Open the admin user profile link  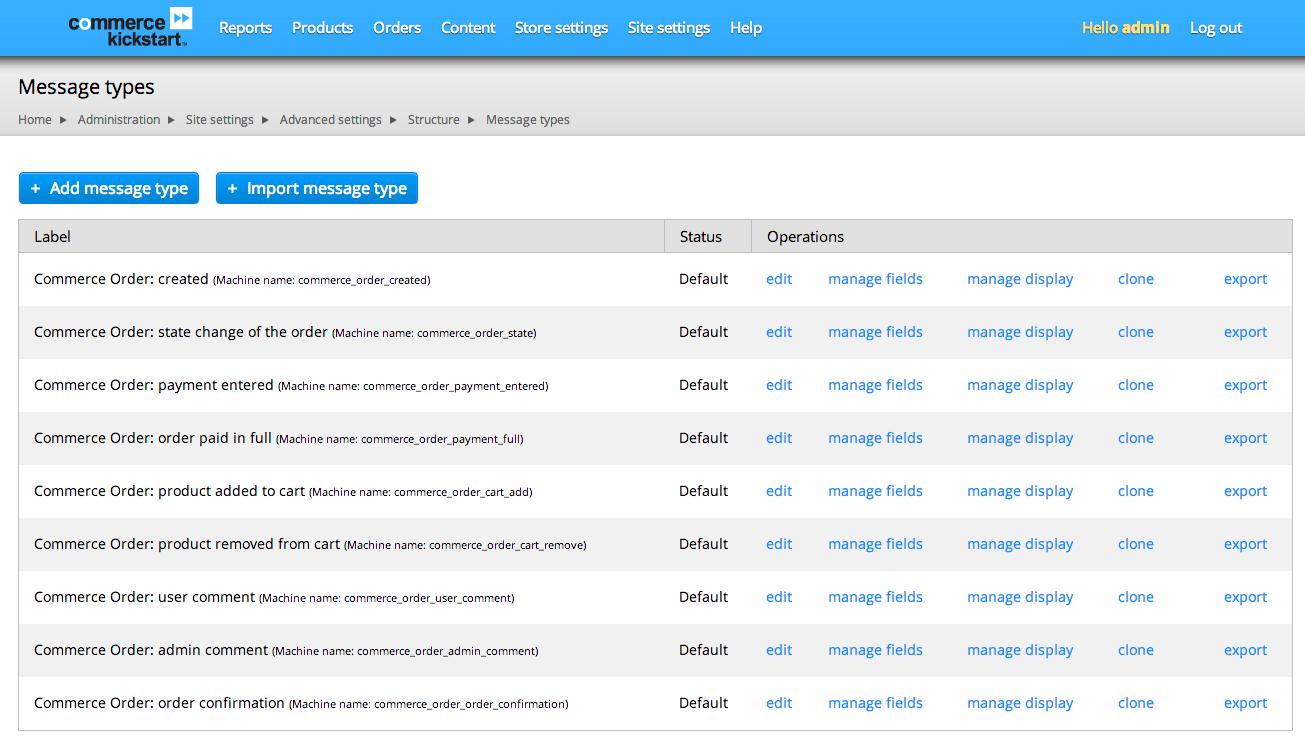(1145, 28)
